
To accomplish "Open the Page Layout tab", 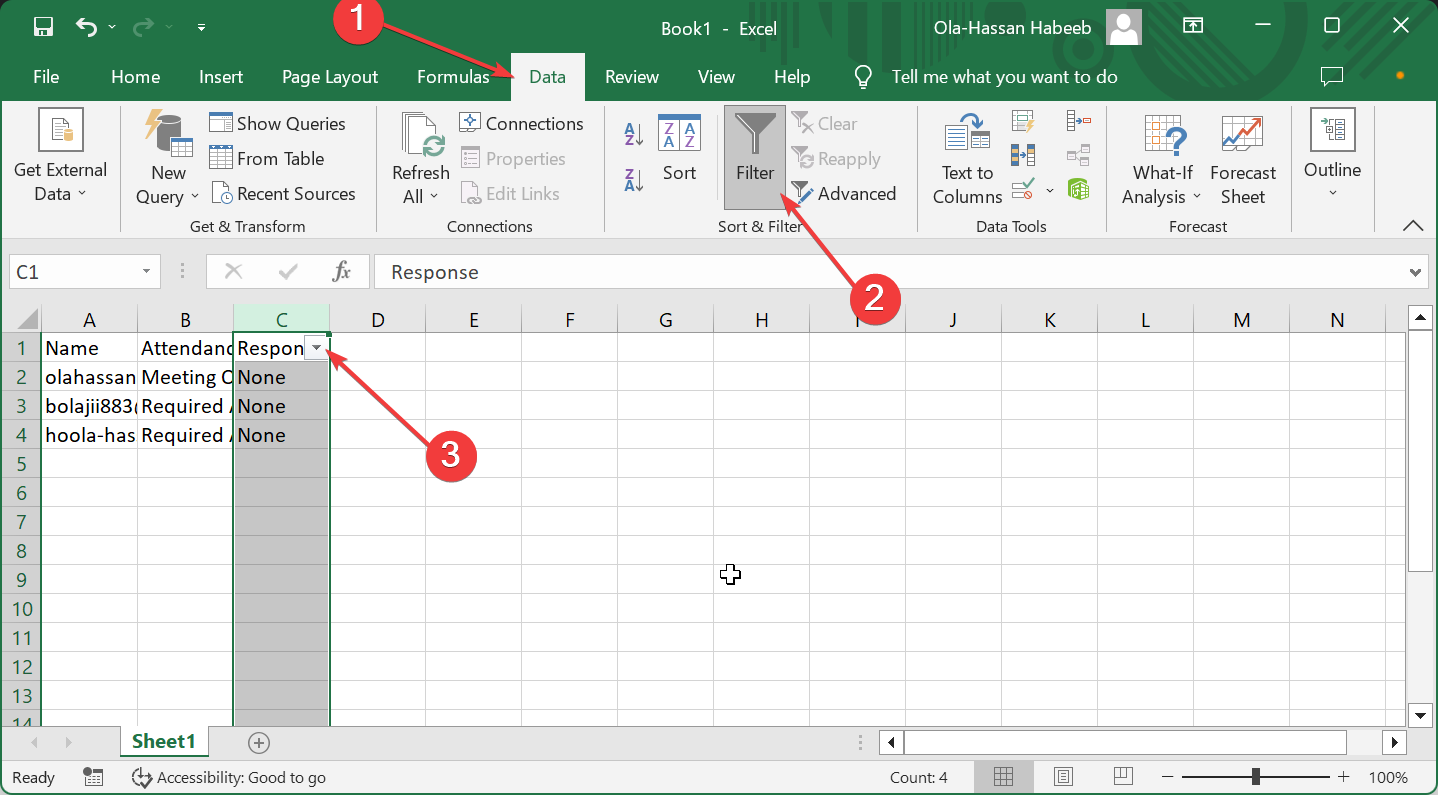I will pos(330,77).
